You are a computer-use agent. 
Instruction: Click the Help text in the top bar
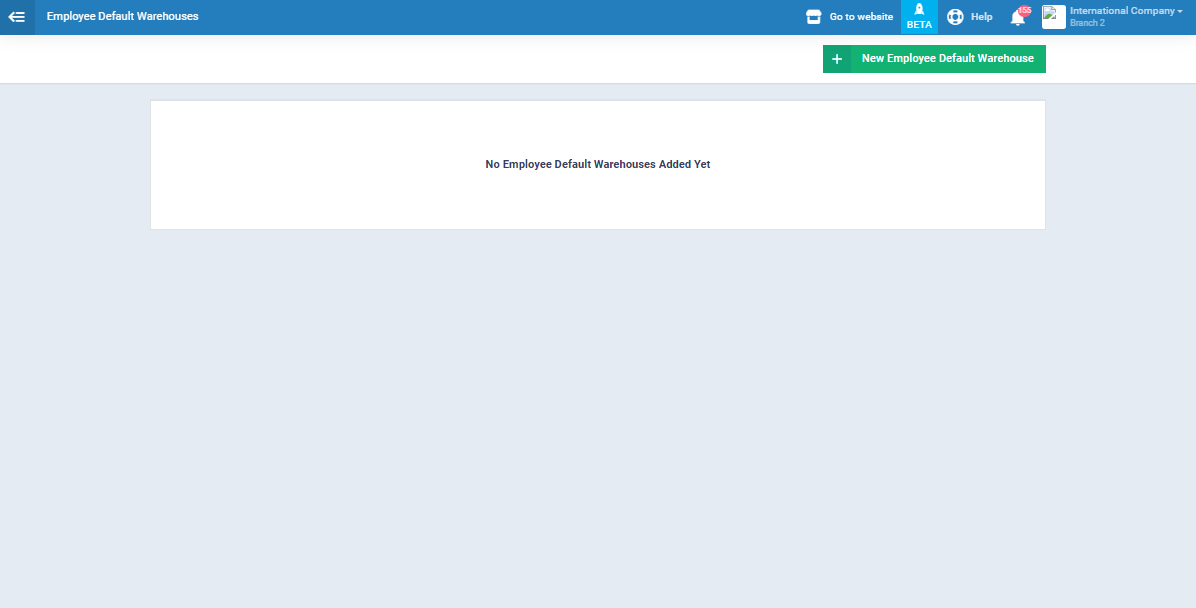pos(981,17)
